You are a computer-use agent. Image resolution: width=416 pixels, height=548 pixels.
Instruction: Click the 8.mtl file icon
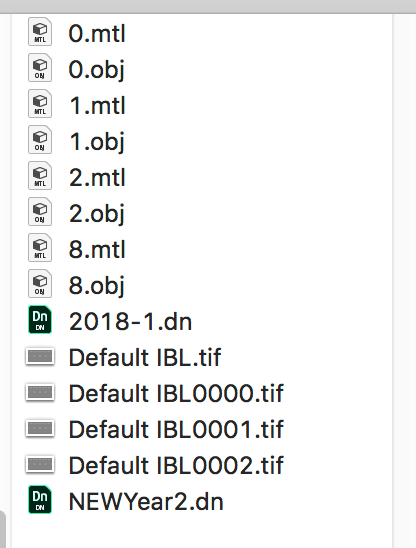pos(40,248)
